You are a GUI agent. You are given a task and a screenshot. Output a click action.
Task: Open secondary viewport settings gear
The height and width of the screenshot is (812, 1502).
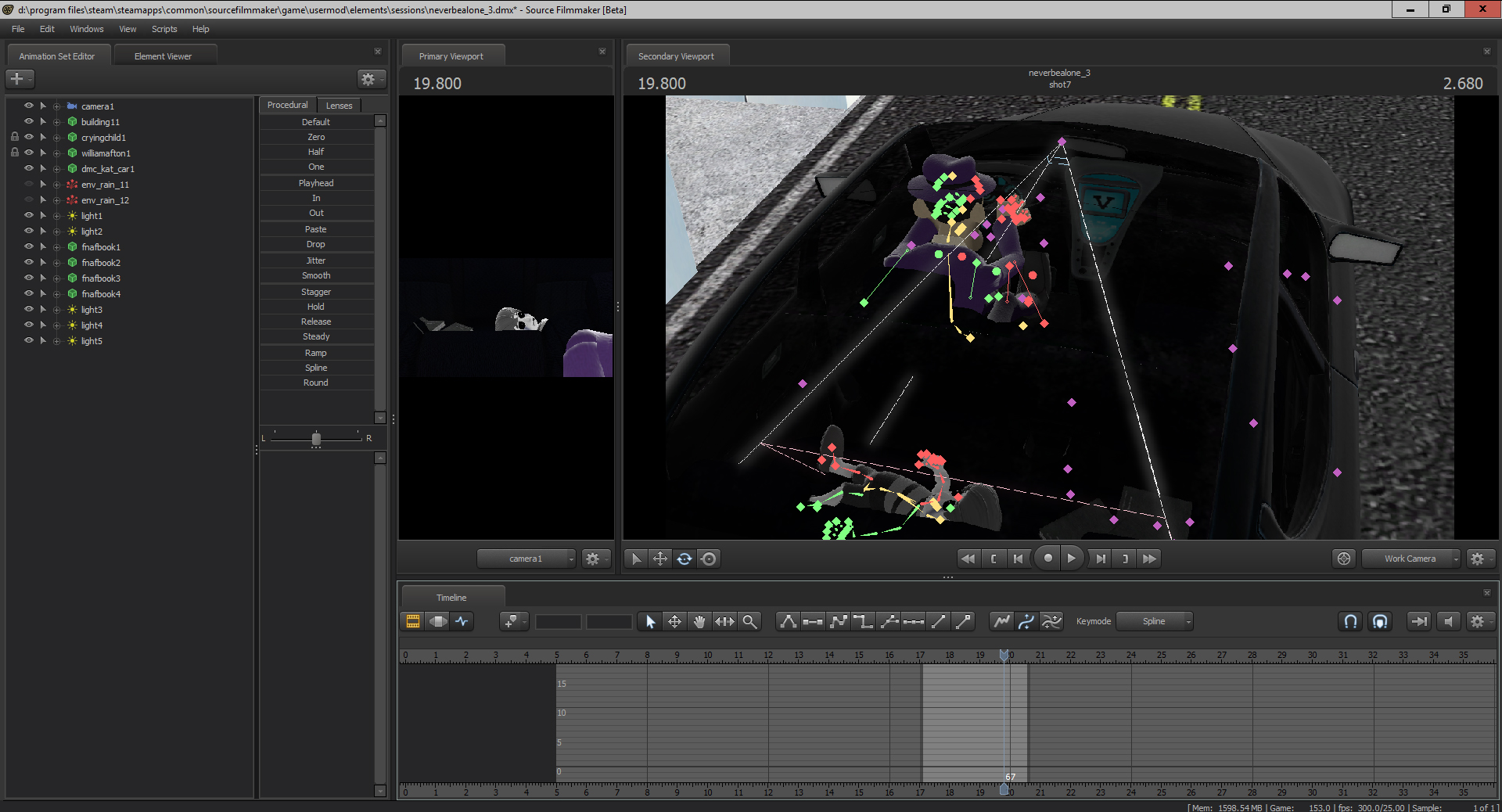[x=1480, y=559]
